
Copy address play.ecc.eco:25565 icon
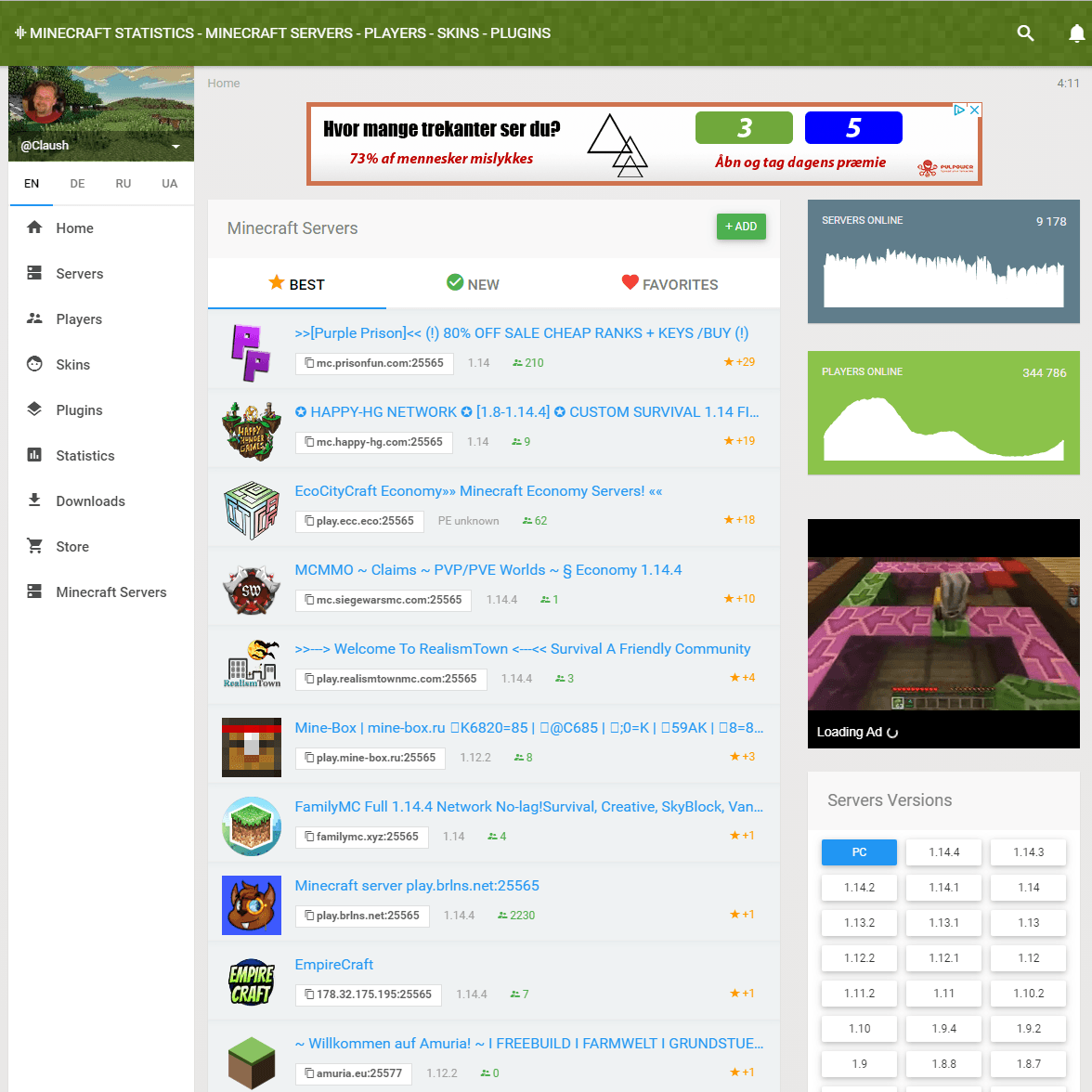(309, 520)
